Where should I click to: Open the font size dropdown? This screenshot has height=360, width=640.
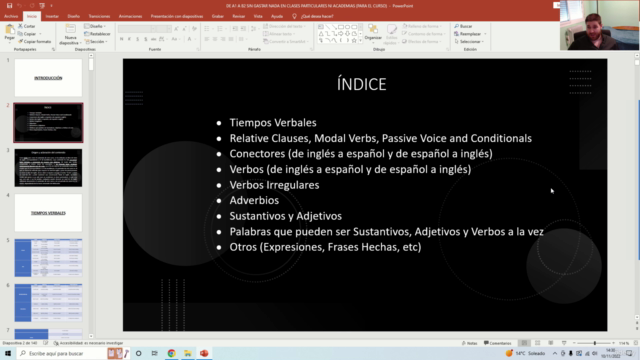[169, 29]
